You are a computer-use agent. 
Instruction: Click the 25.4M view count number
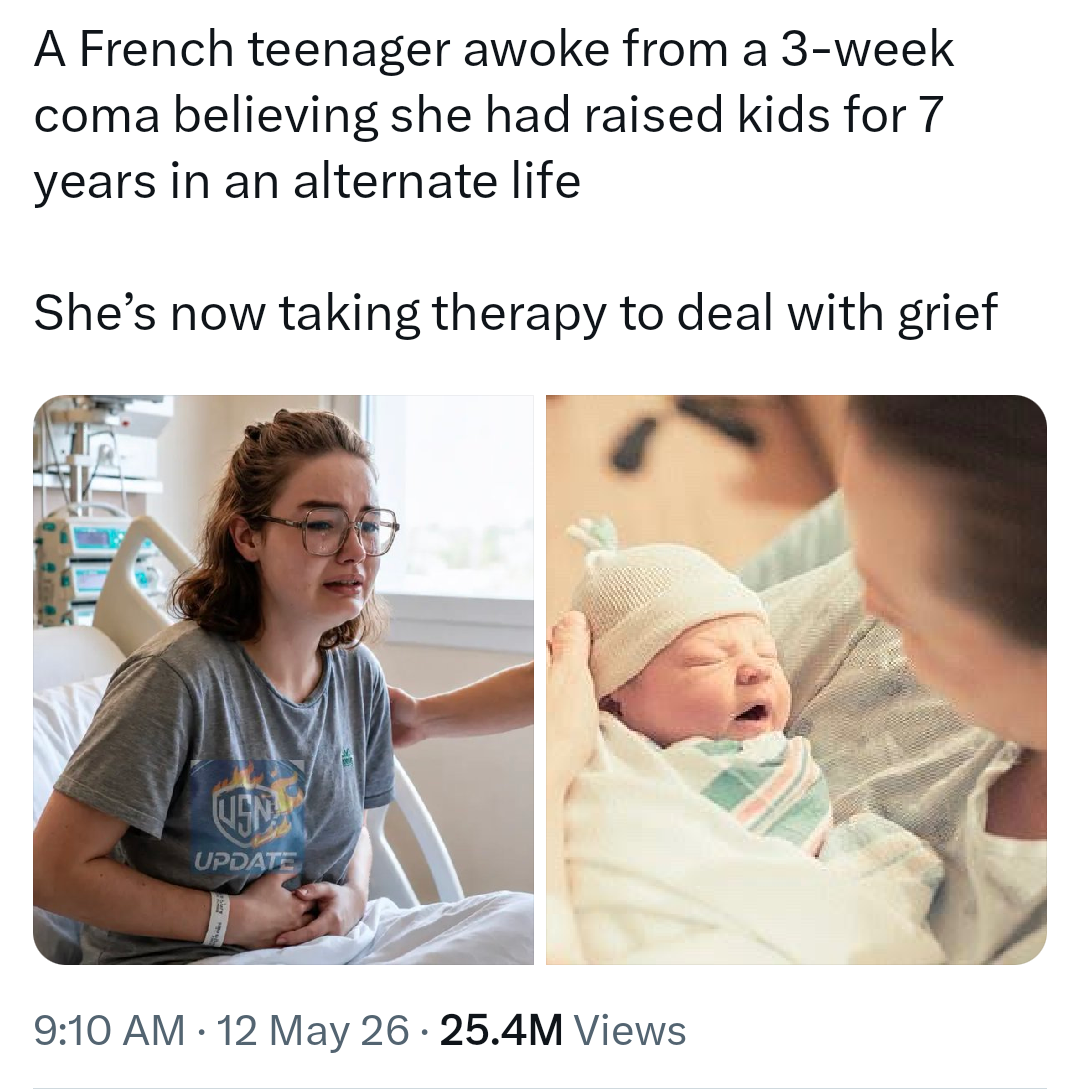501,1030
